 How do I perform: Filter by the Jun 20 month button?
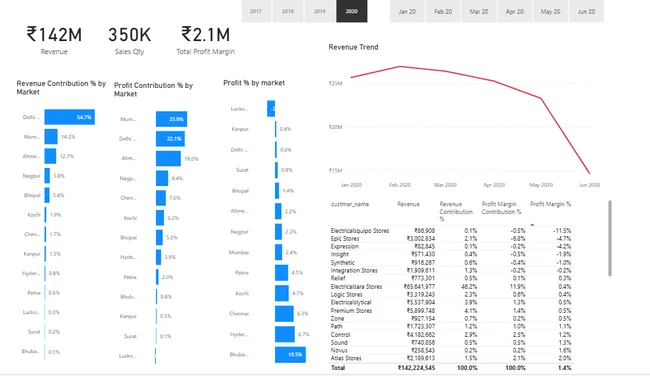point(586,11)
